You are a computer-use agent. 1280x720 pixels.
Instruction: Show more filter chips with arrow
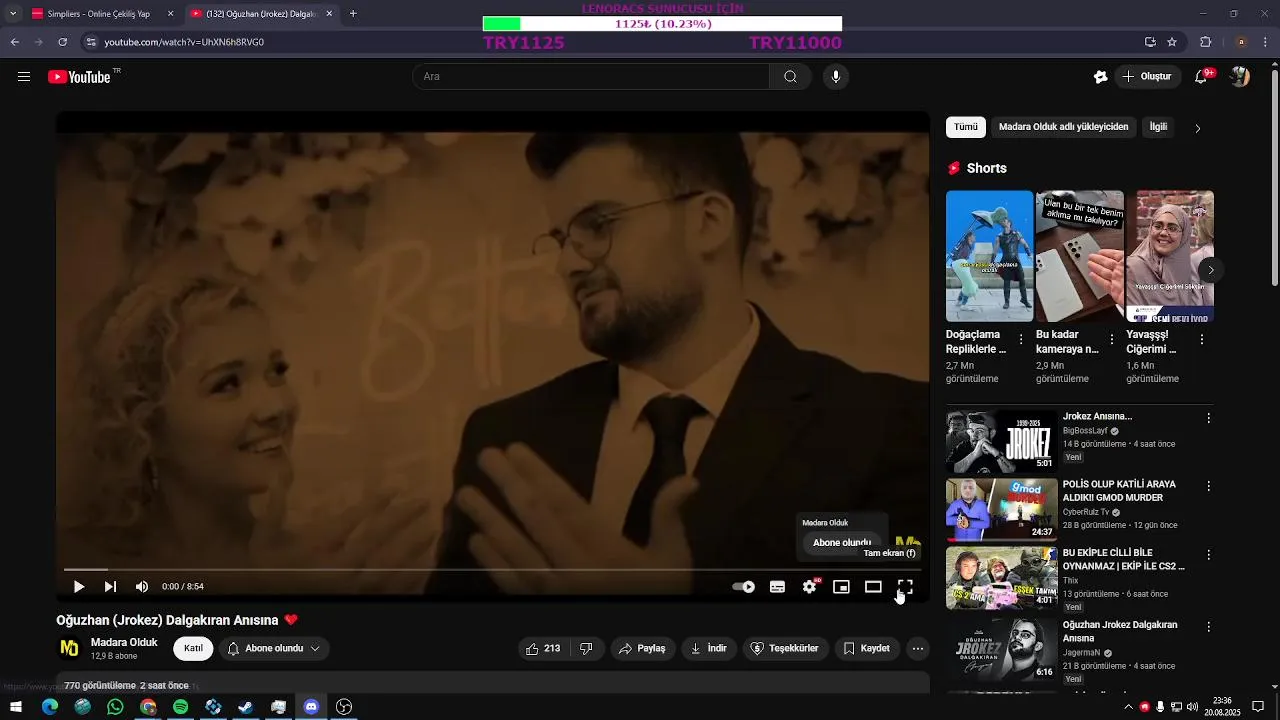coord(1198,128)
